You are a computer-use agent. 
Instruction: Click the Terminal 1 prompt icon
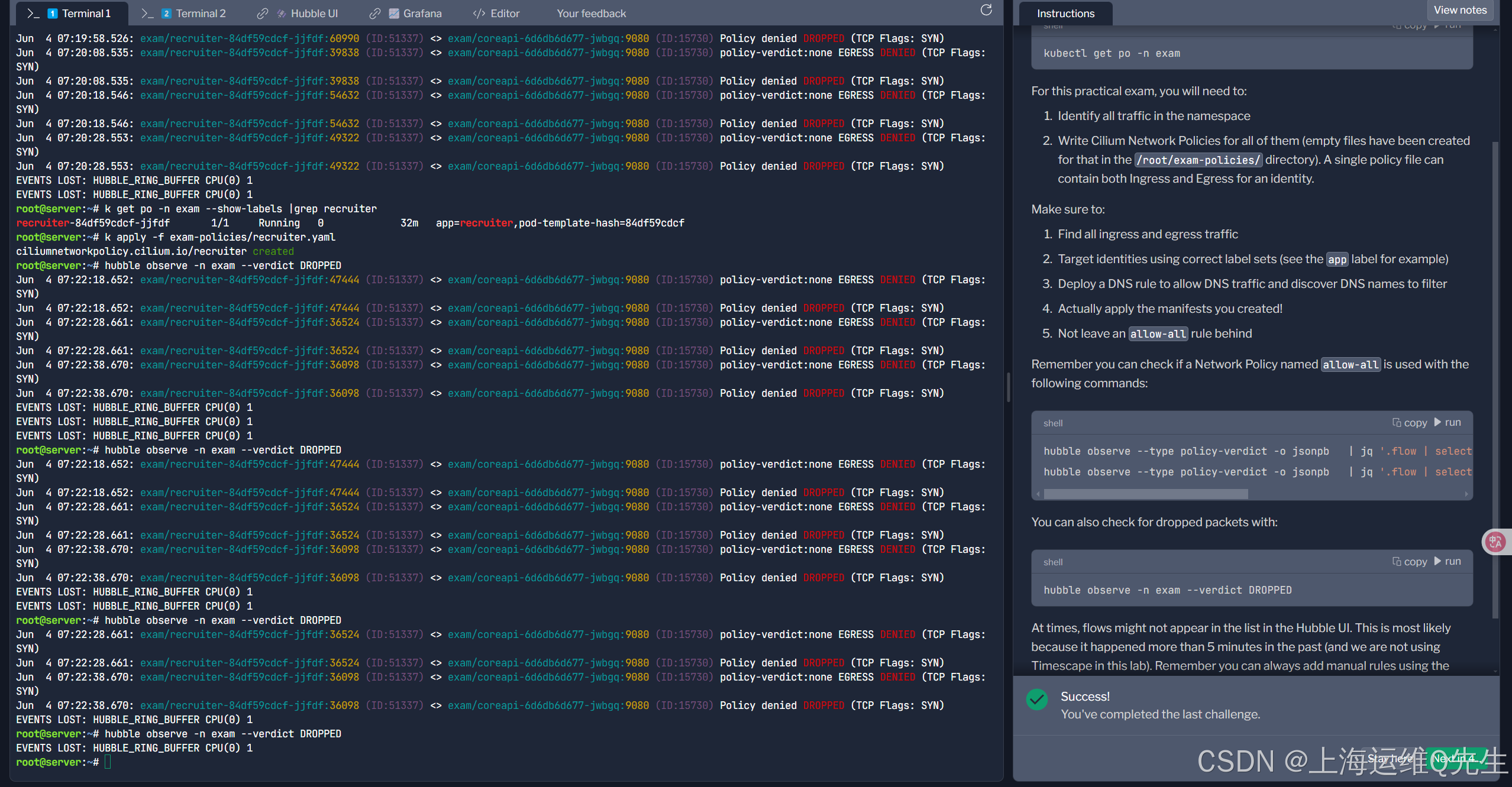point(33,13)
